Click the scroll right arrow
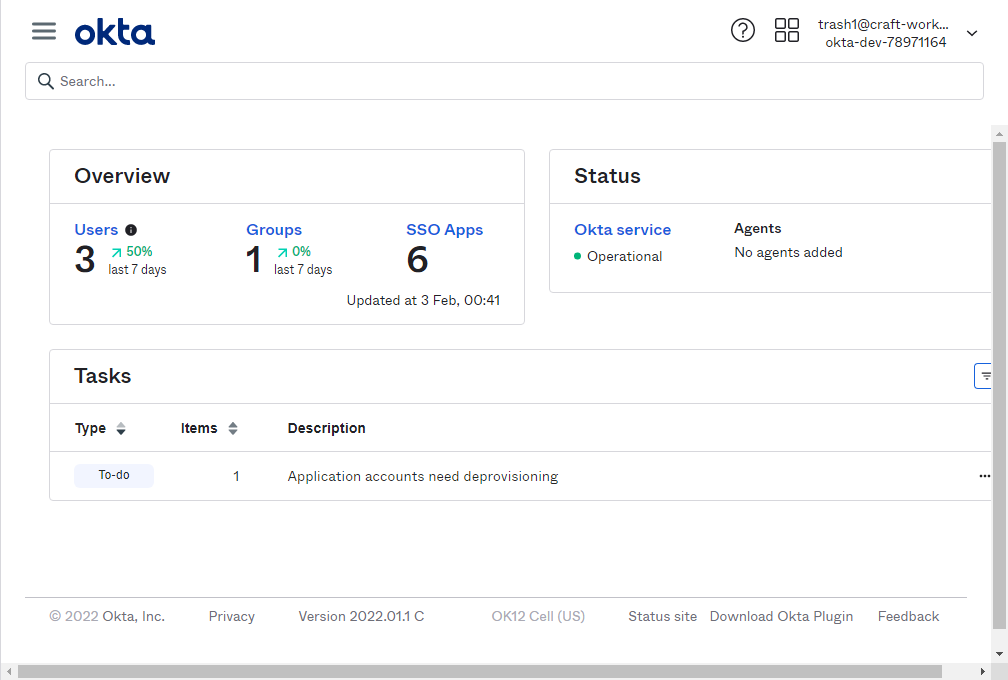Screen dimensions: 1008x680 [x=982, y=672]
